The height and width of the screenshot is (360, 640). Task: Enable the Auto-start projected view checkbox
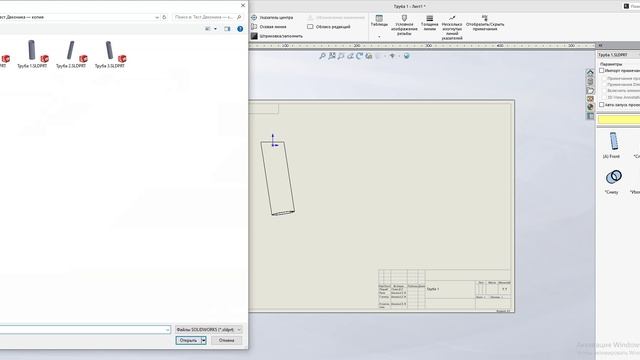click(x=602, y=105)
